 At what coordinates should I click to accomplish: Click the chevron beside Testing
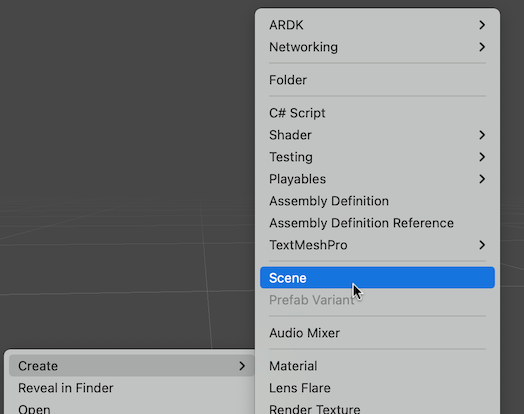tap(482, 157)
